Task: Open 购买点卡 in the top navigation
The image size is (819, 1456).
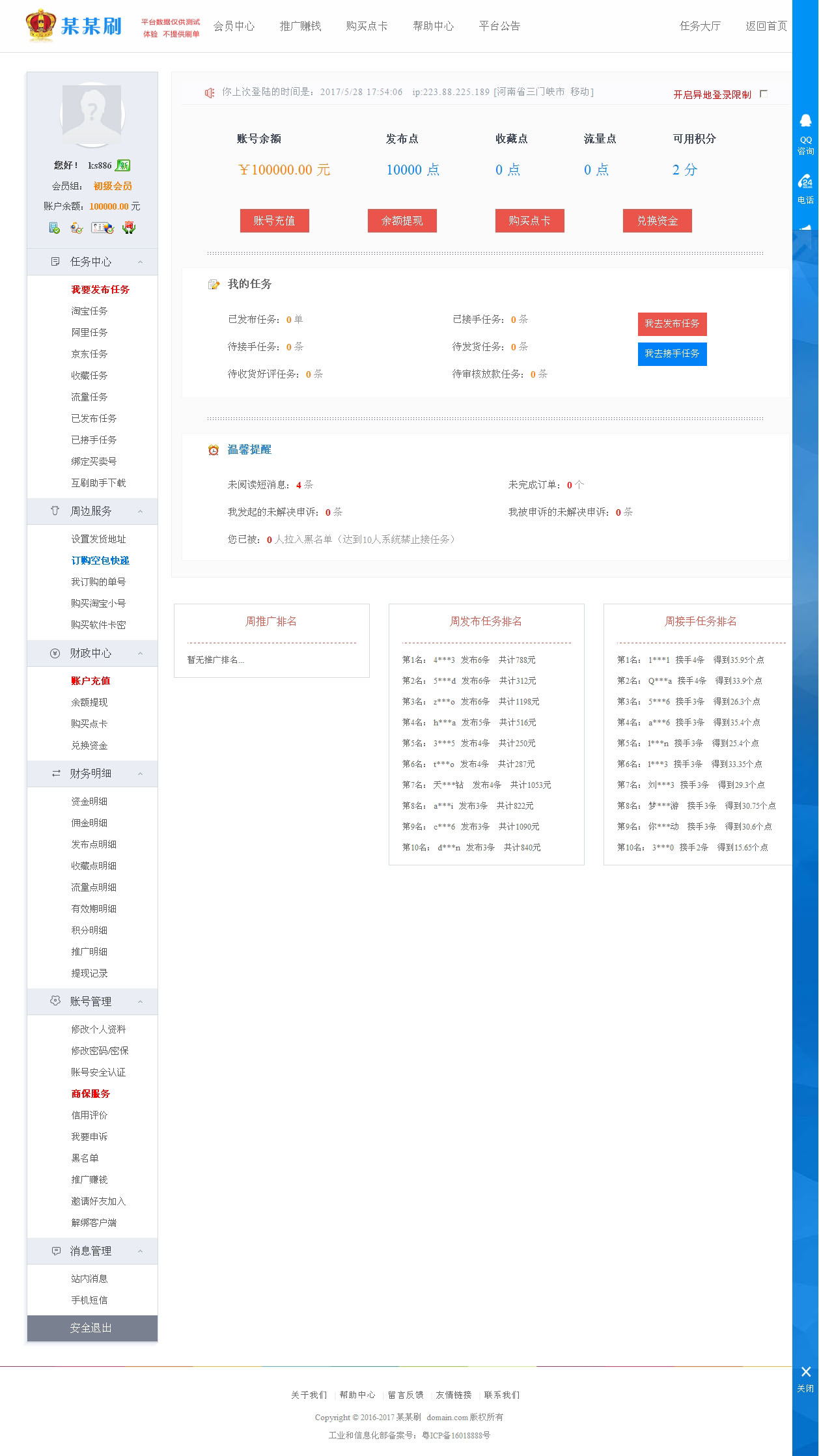Action: [x=367, y=26]
